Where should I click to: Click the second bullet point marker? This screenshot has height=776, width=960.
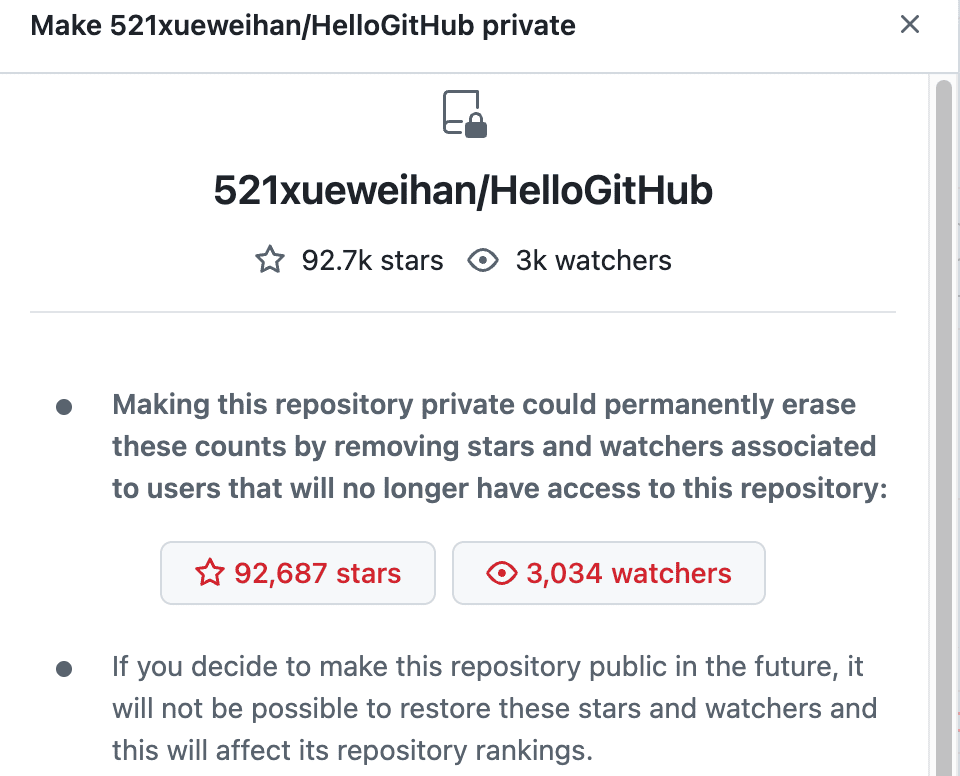tap(64, 669)
